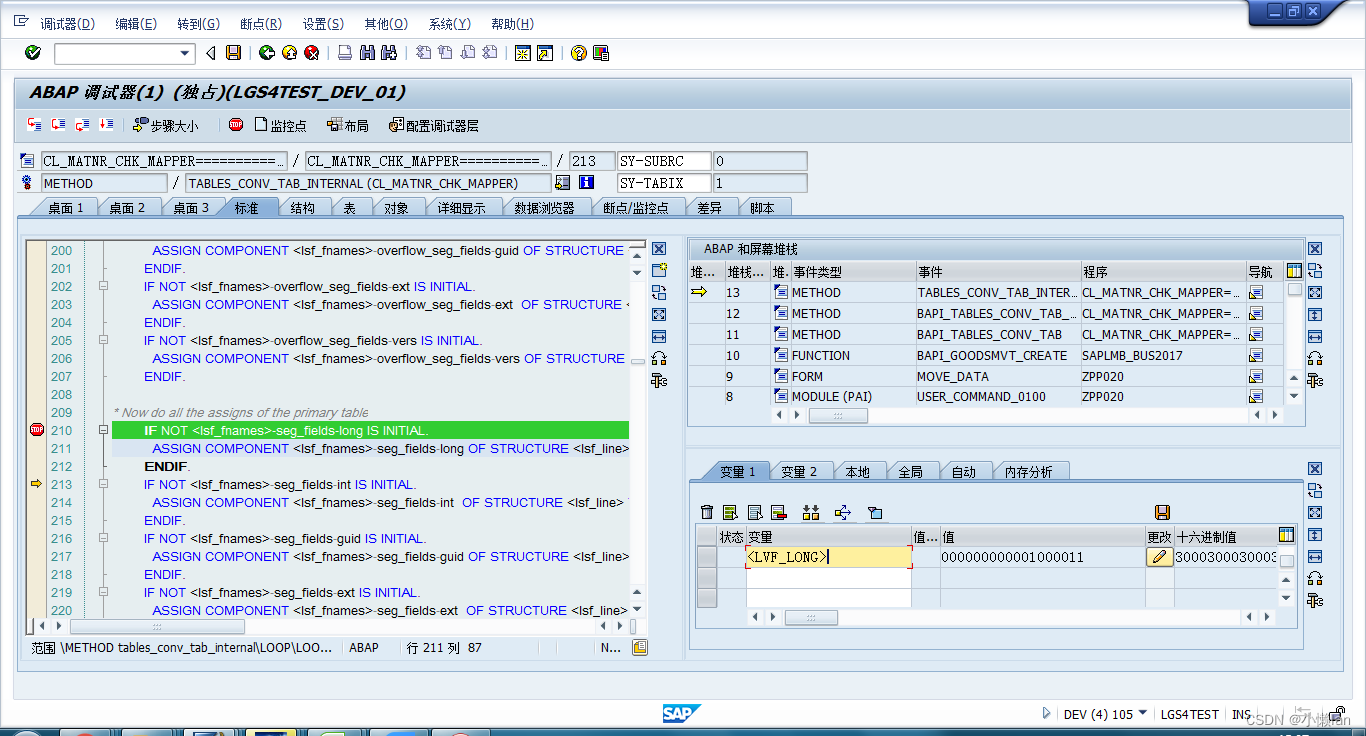Click the close tool icon beside stack panel
Image resolution: width=1366 pixels, height=736 pixels.
1315,249
